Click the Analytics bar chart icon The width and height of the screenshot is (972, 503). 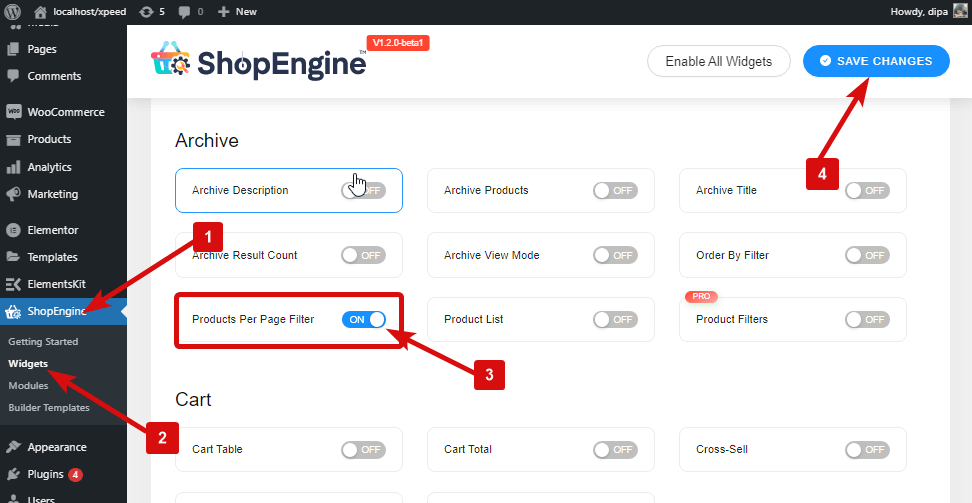(13, 167)
